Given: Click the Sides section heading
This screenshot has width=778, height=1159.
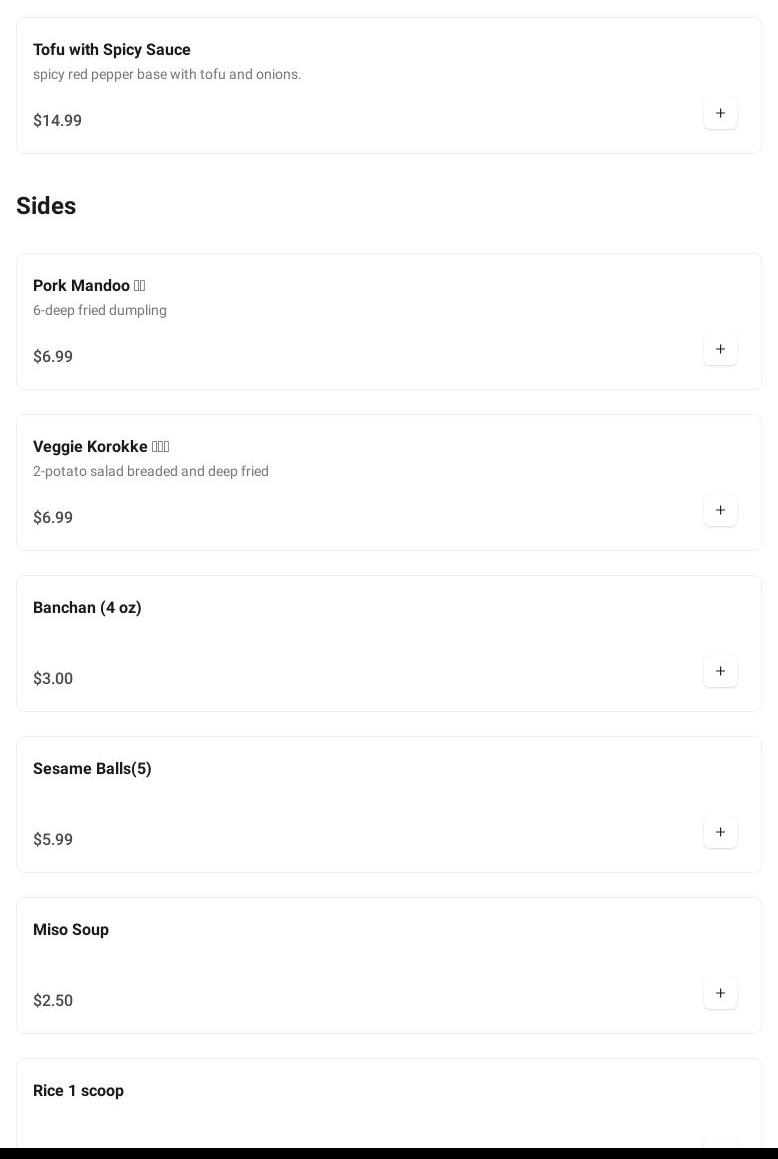Looking at the screenshot, I should [46, 205].
